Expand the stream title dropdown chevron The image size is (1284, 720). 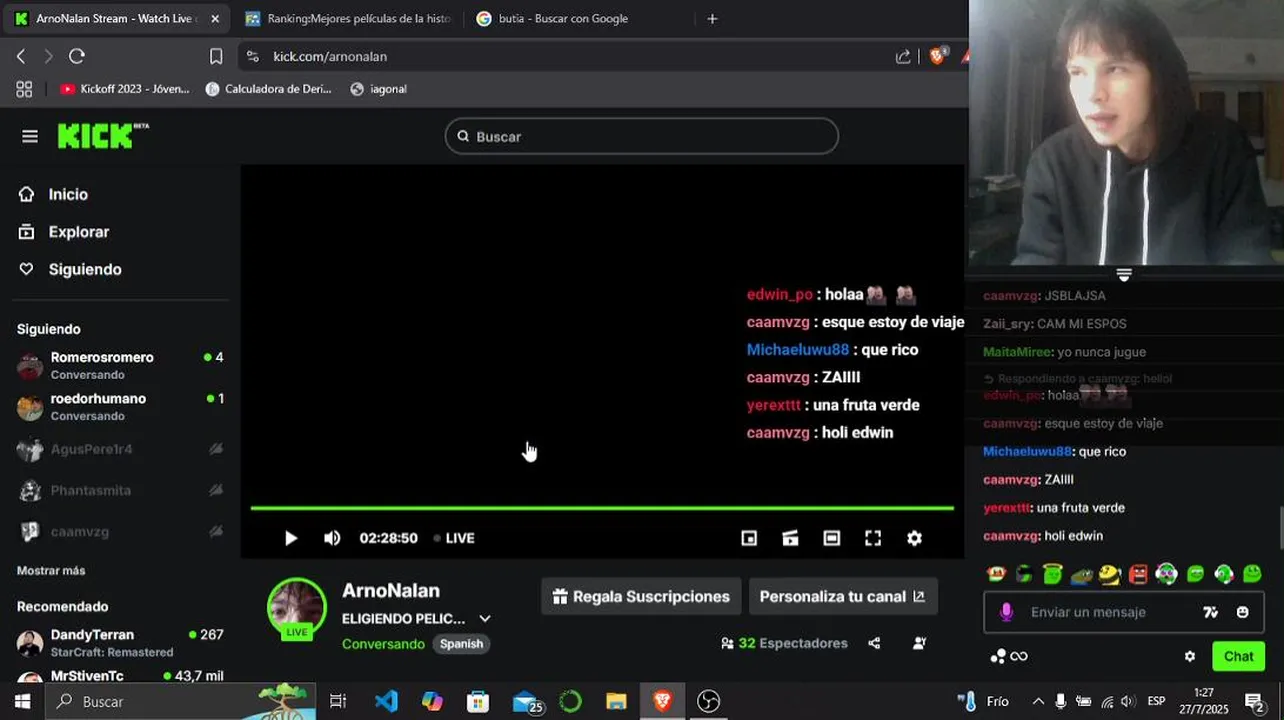coord(485,619)
